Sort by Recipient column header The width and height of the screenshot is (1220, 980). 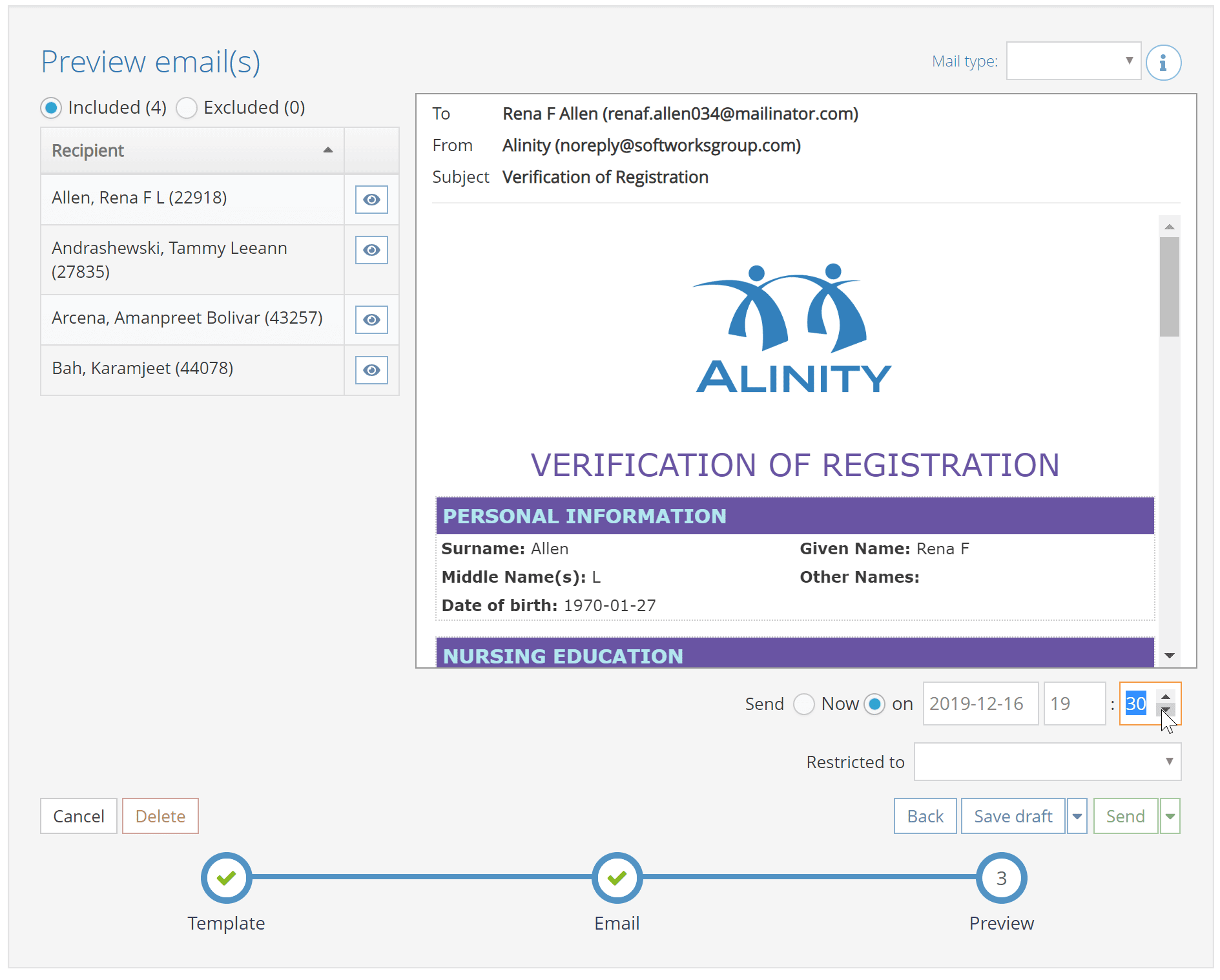(x=192, y=151)
